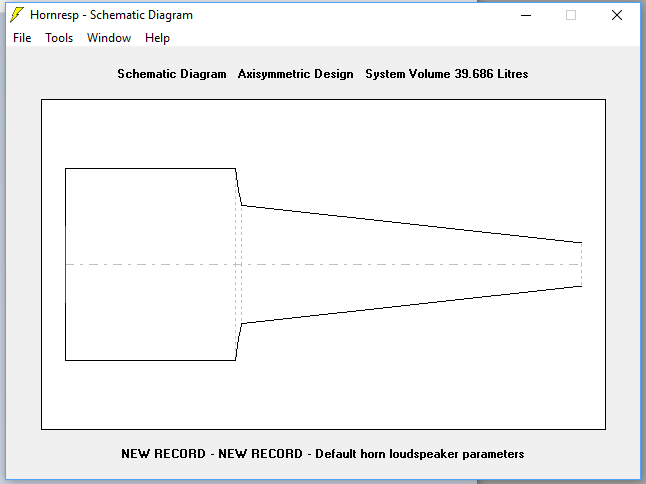This screenshot has width=646, height=484.
Task: Open the Tools menu
Action: click(59, 38)
